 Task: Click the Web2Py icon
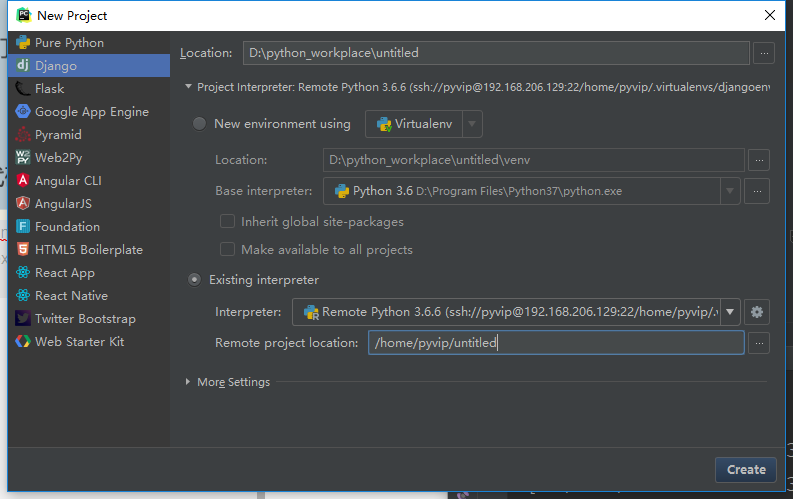(23, 157)
